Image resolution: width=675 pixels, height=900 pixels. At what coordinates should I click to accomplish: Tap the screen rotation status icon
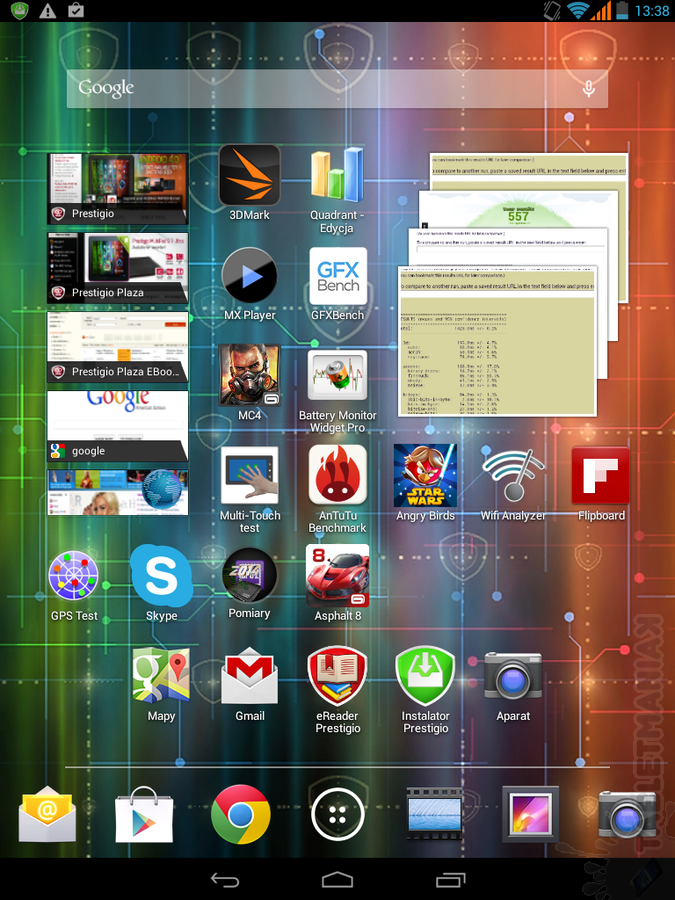click(x=552, y=10)
